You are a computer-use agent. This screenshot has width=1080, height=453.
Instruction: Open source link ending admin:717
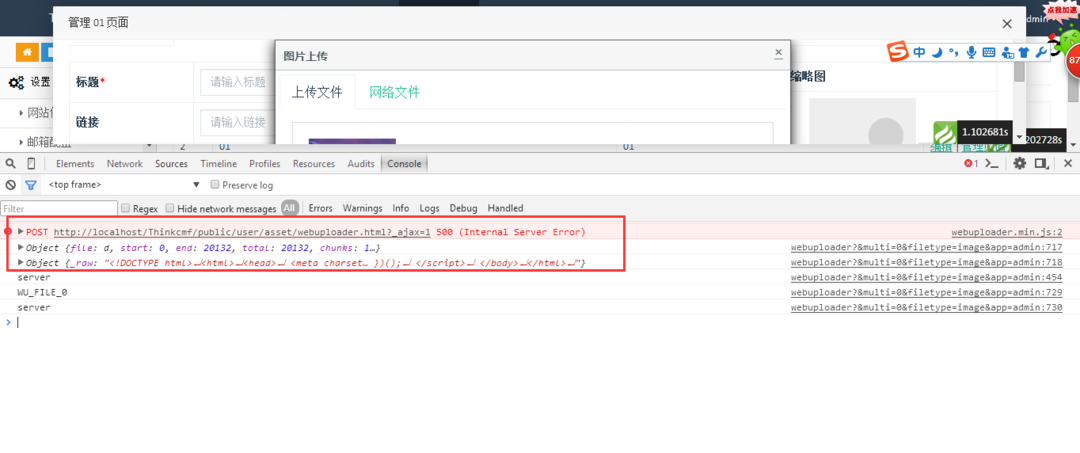926,247
